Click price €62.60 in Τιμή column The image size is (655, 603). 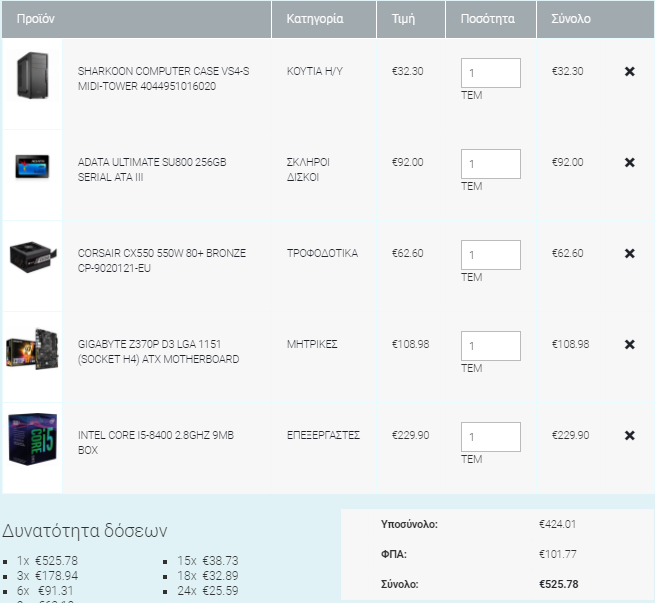tap(407, 253)
